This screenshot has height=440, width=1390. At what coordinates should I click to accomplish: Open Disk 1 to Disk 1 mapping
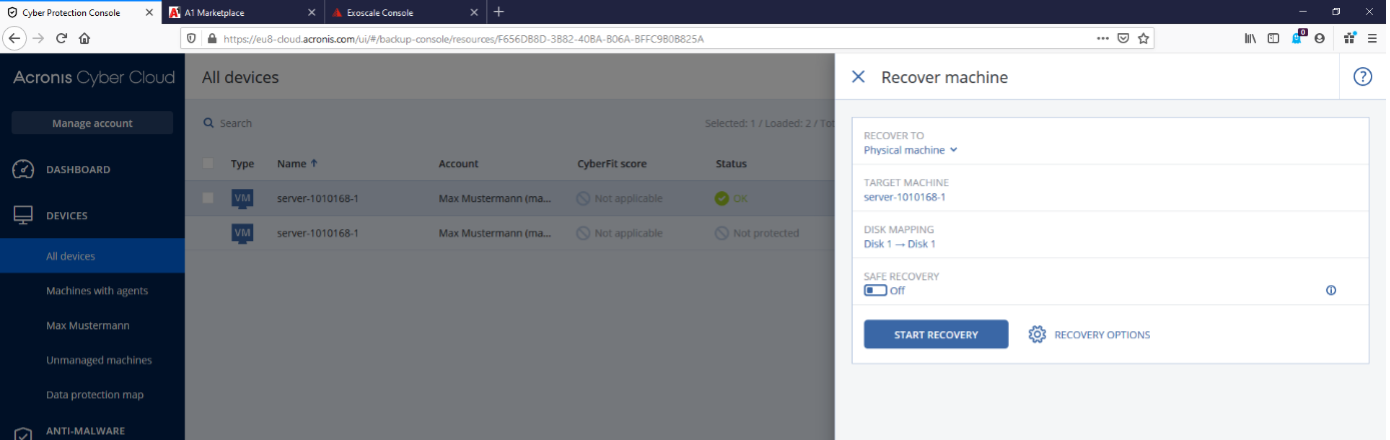pos(899,244)
